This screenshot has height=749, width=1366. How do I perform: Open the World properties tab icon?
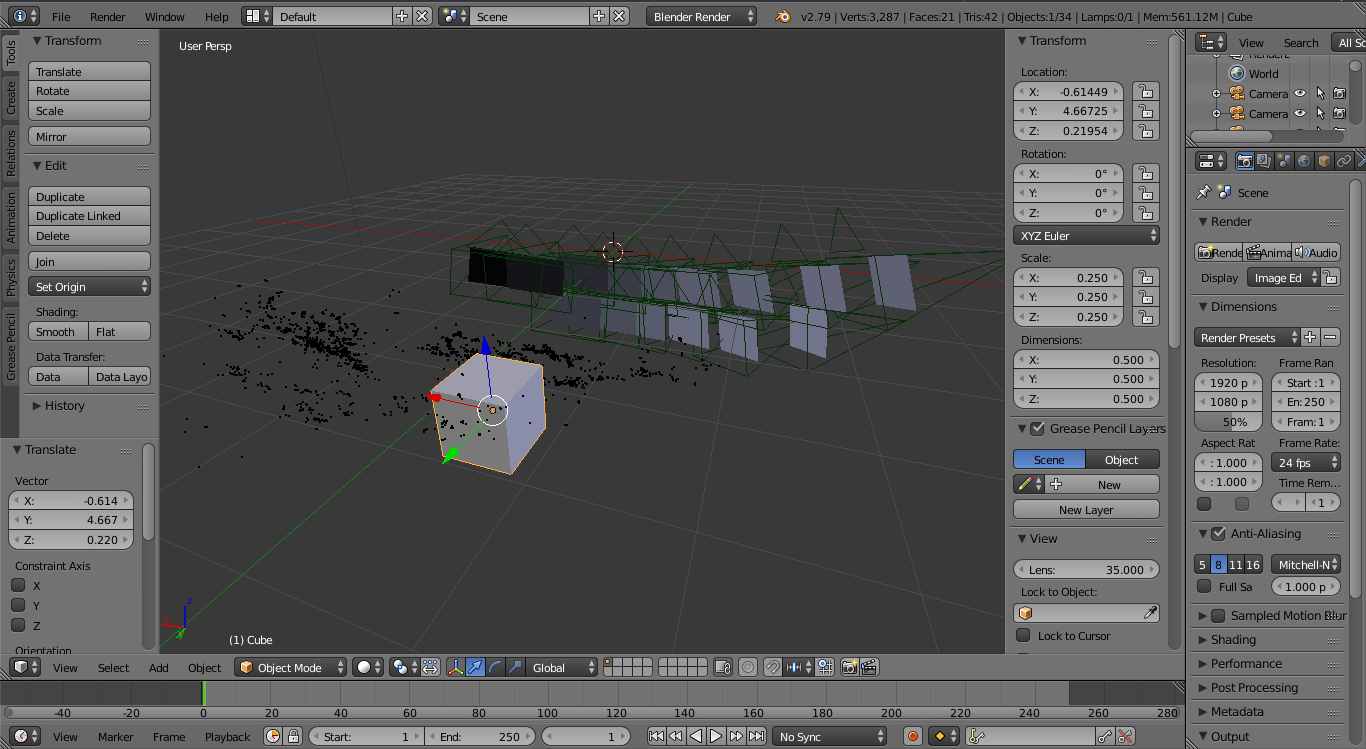tap(1304, 161)
